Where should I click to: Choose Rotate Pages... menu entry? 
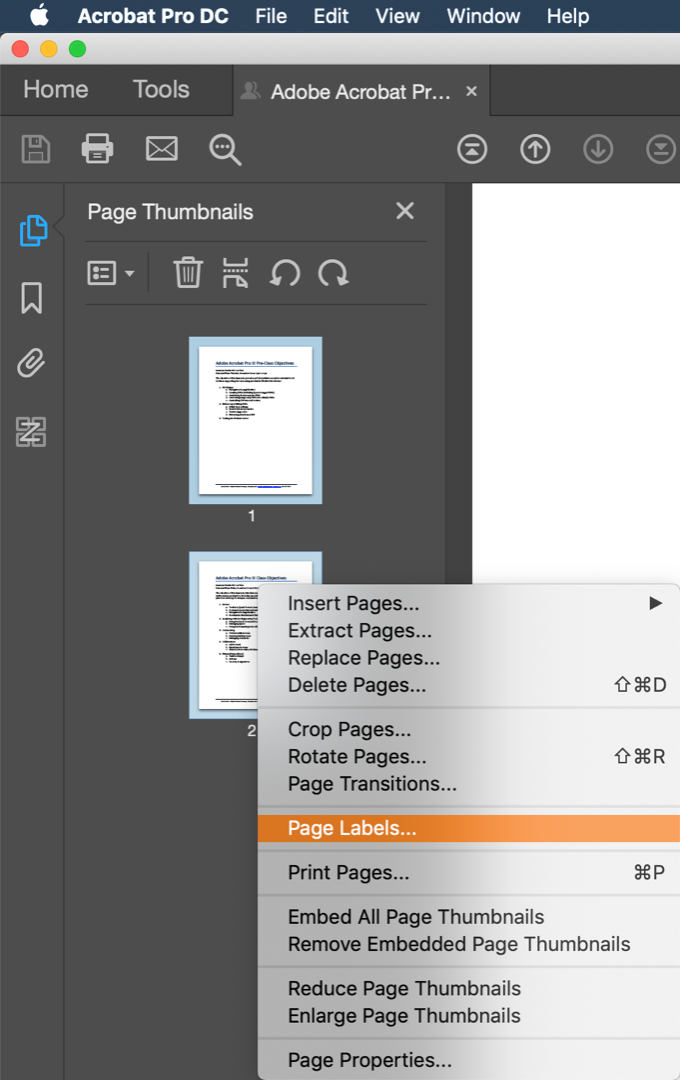468,757
